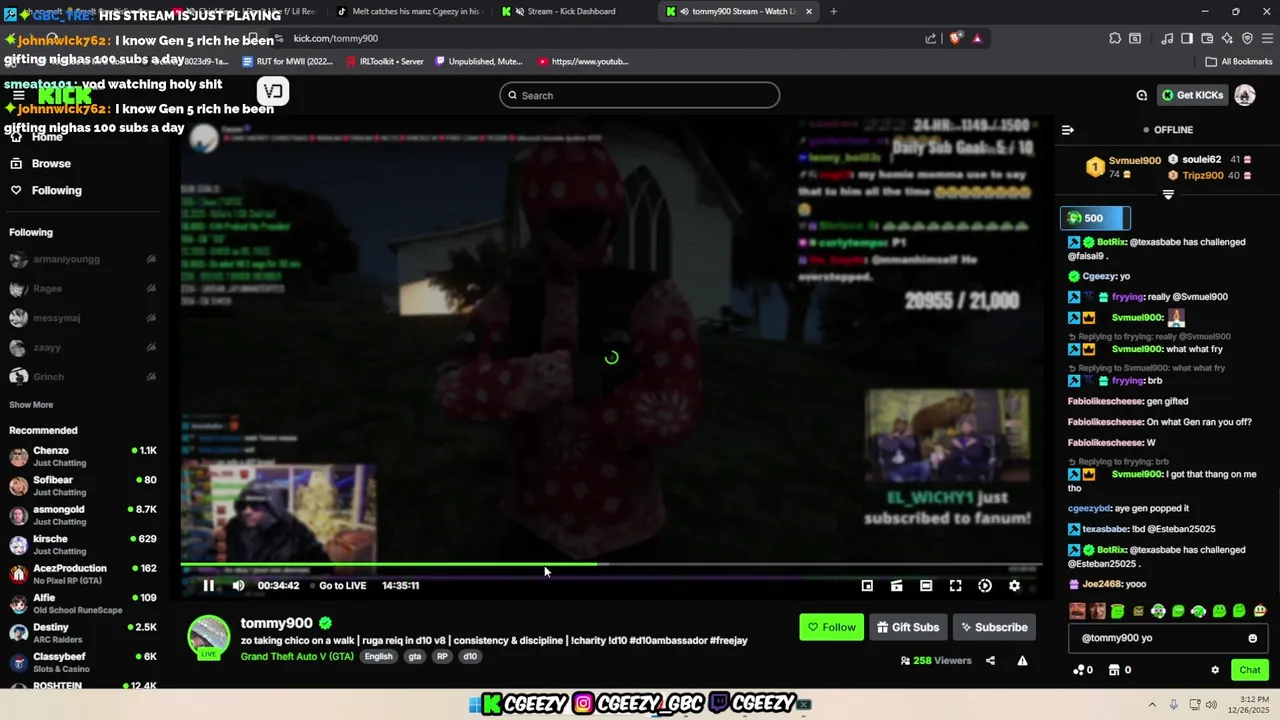Show hidden system tray icons chevron
The width and height of the screenshot is (1280, 720).
1152,704
